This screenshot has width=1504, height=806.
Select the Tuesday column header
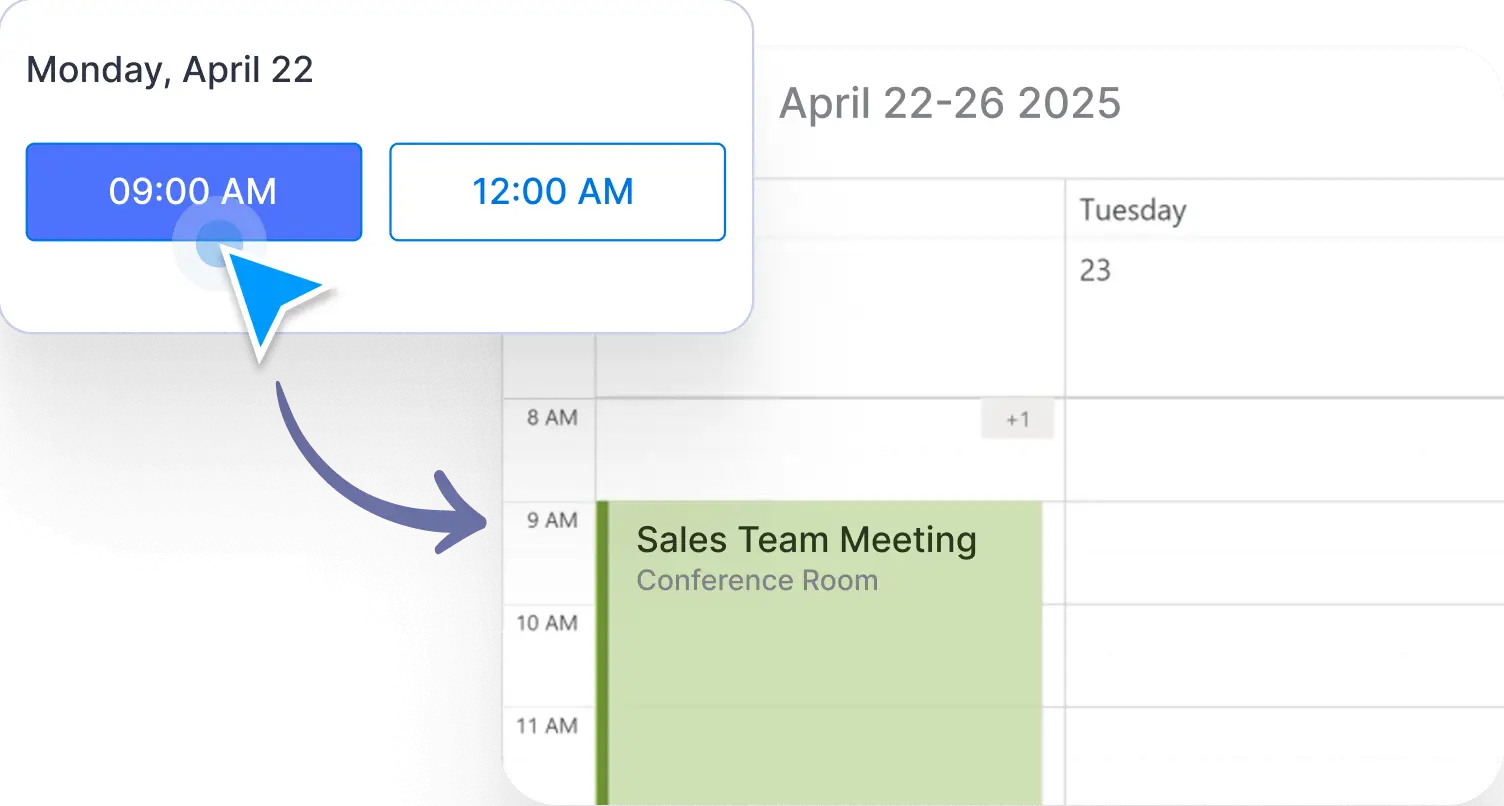coord(1132,210)
